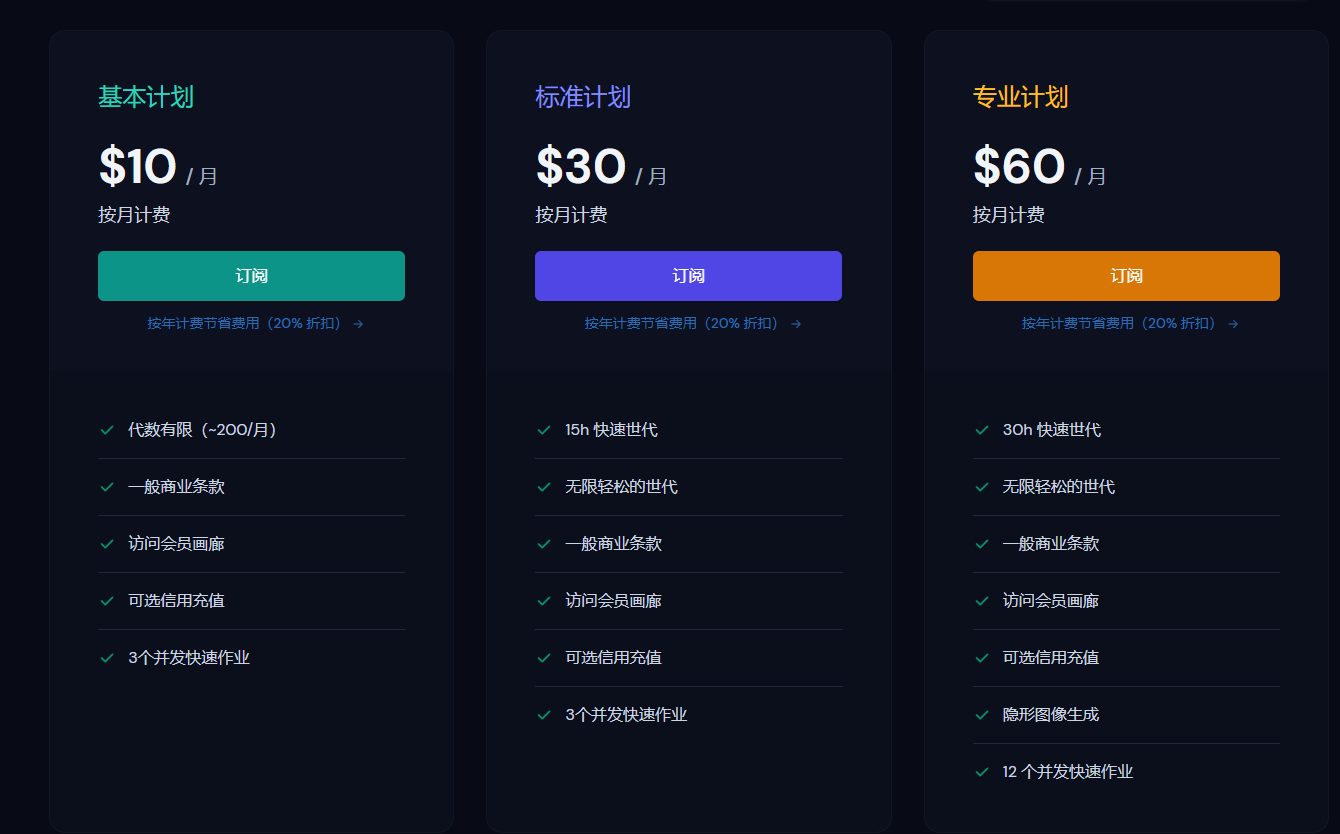Select the orange 订阅 button for 专业计划
Viewport: 1340px width, 834px height.
(1126, 276)
